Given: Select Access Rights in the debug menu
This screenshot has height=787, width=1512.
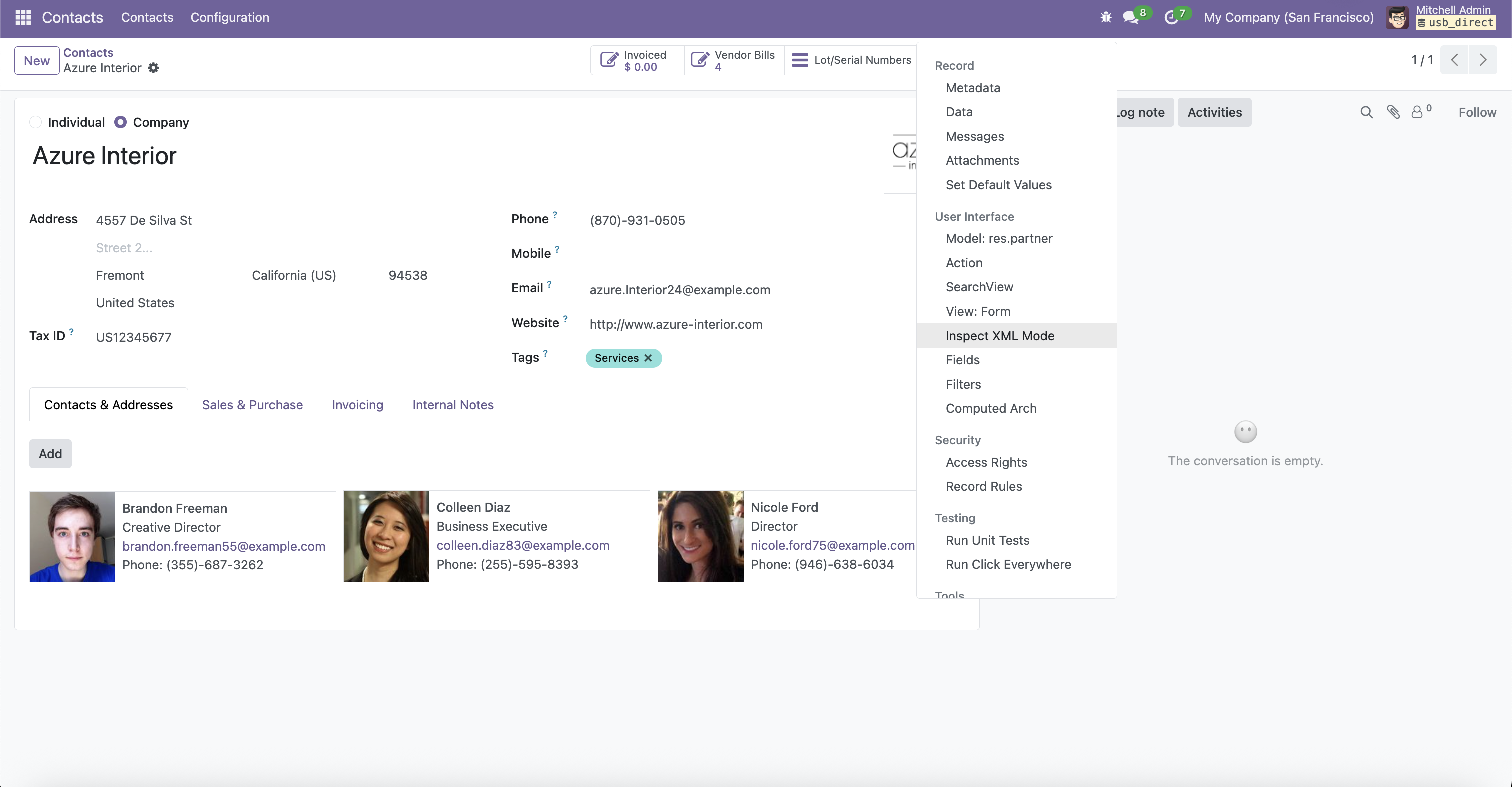Looking at the screenshot, I should 1016,462.
